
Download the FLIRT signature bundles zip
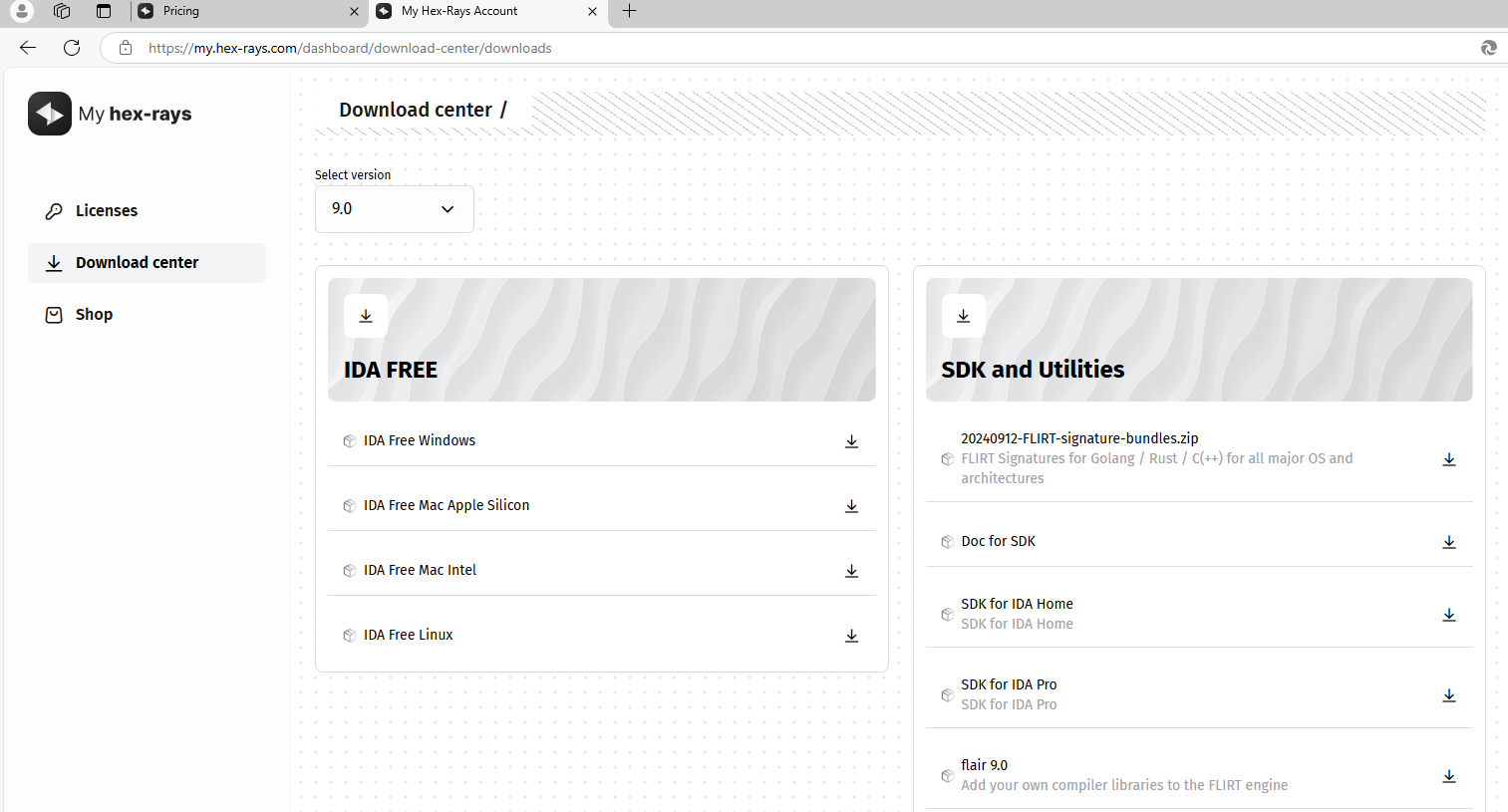[1449, 459]
